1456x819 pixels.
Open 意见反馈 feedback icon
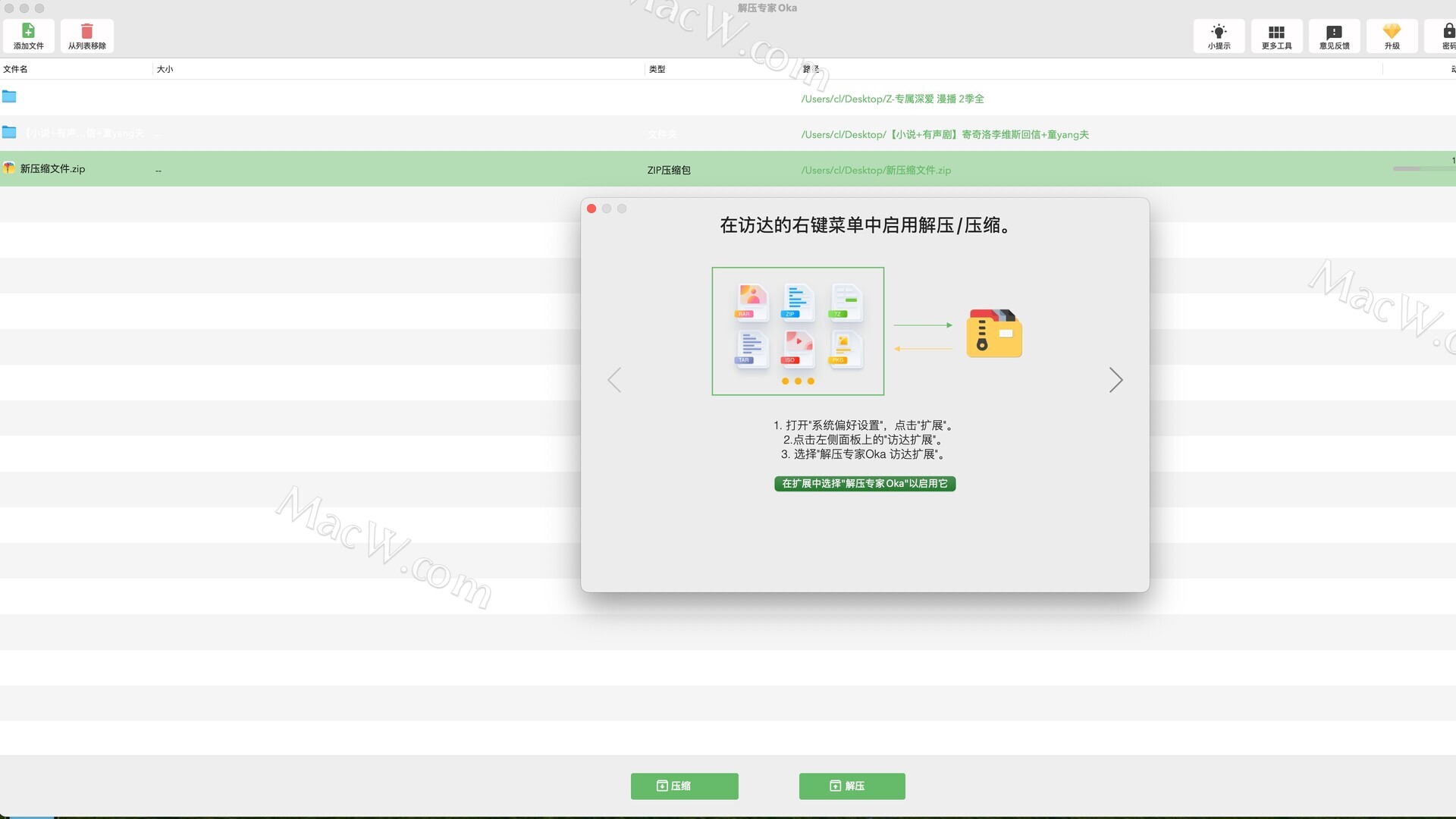(1334, 32)
